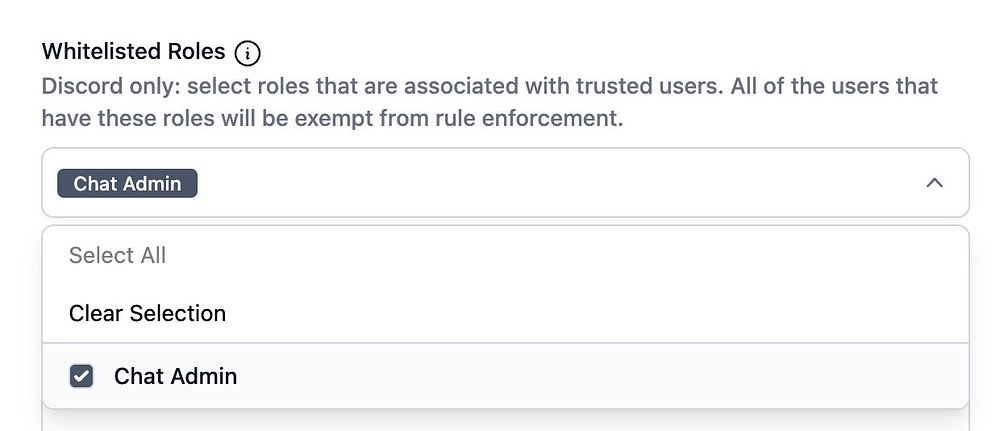Click blank space right of Select All
The image size is (1000, 431).
click(x=550, y=255)
